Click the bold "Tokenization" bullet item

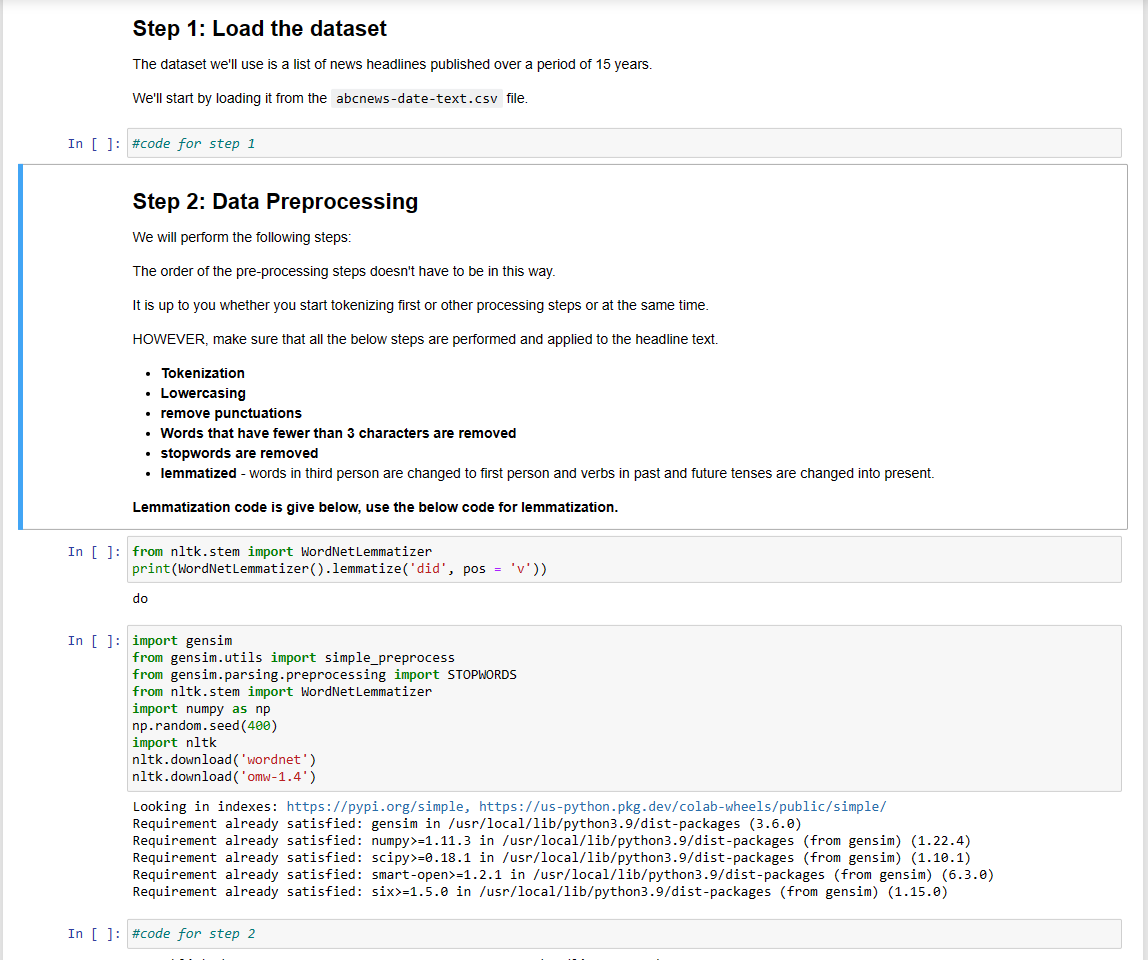(x=203, y=373)
